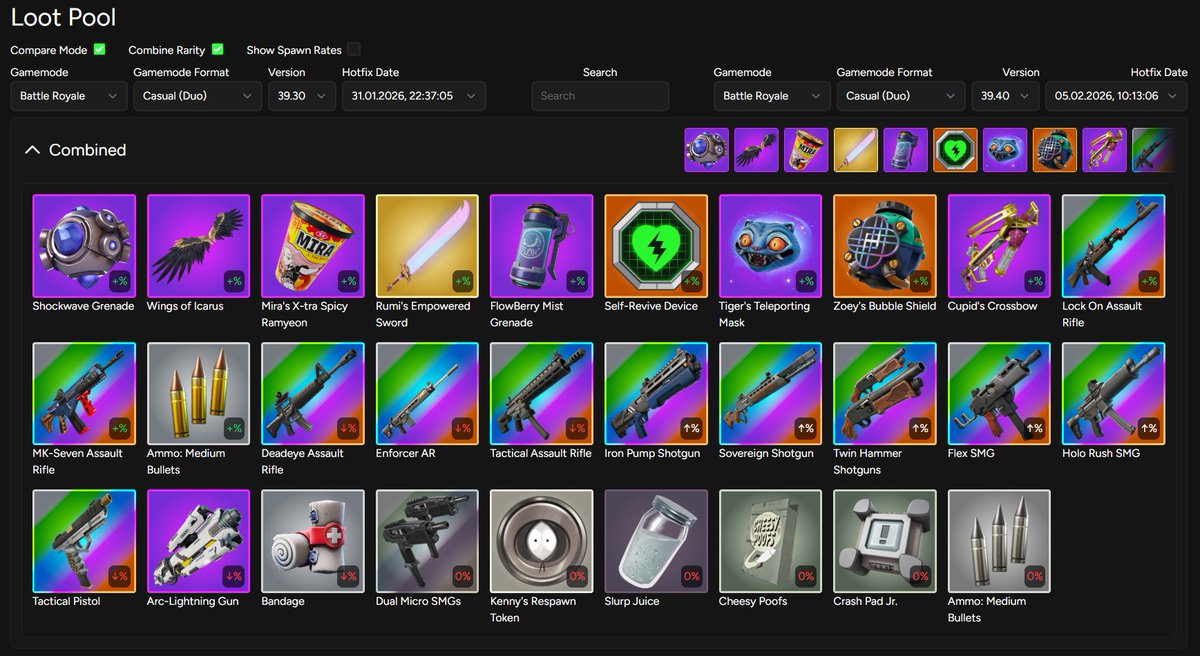Screen dimensions: 1200x656
Task: Open the Slurp Juice card
Action: pos(657,541)
